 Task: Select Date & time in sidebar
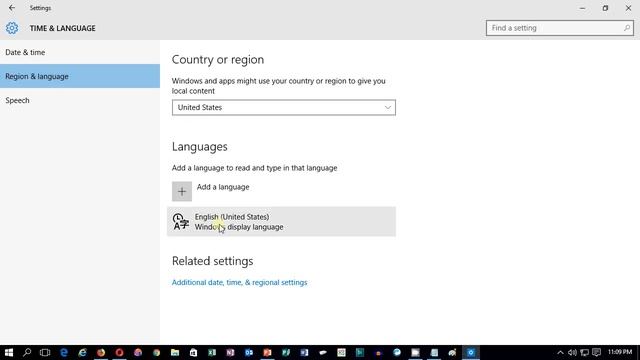tap(80, 52)
